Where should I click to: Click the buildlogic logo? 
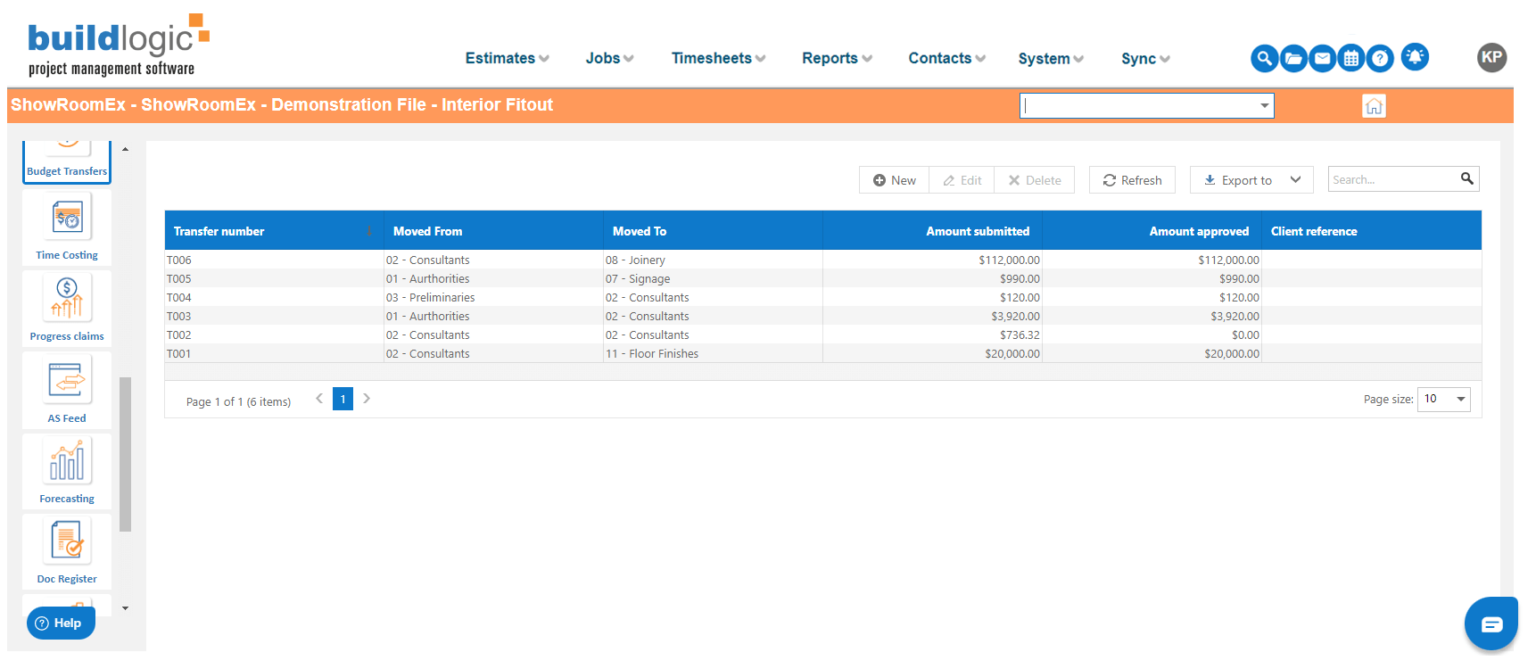coord(118,45)
